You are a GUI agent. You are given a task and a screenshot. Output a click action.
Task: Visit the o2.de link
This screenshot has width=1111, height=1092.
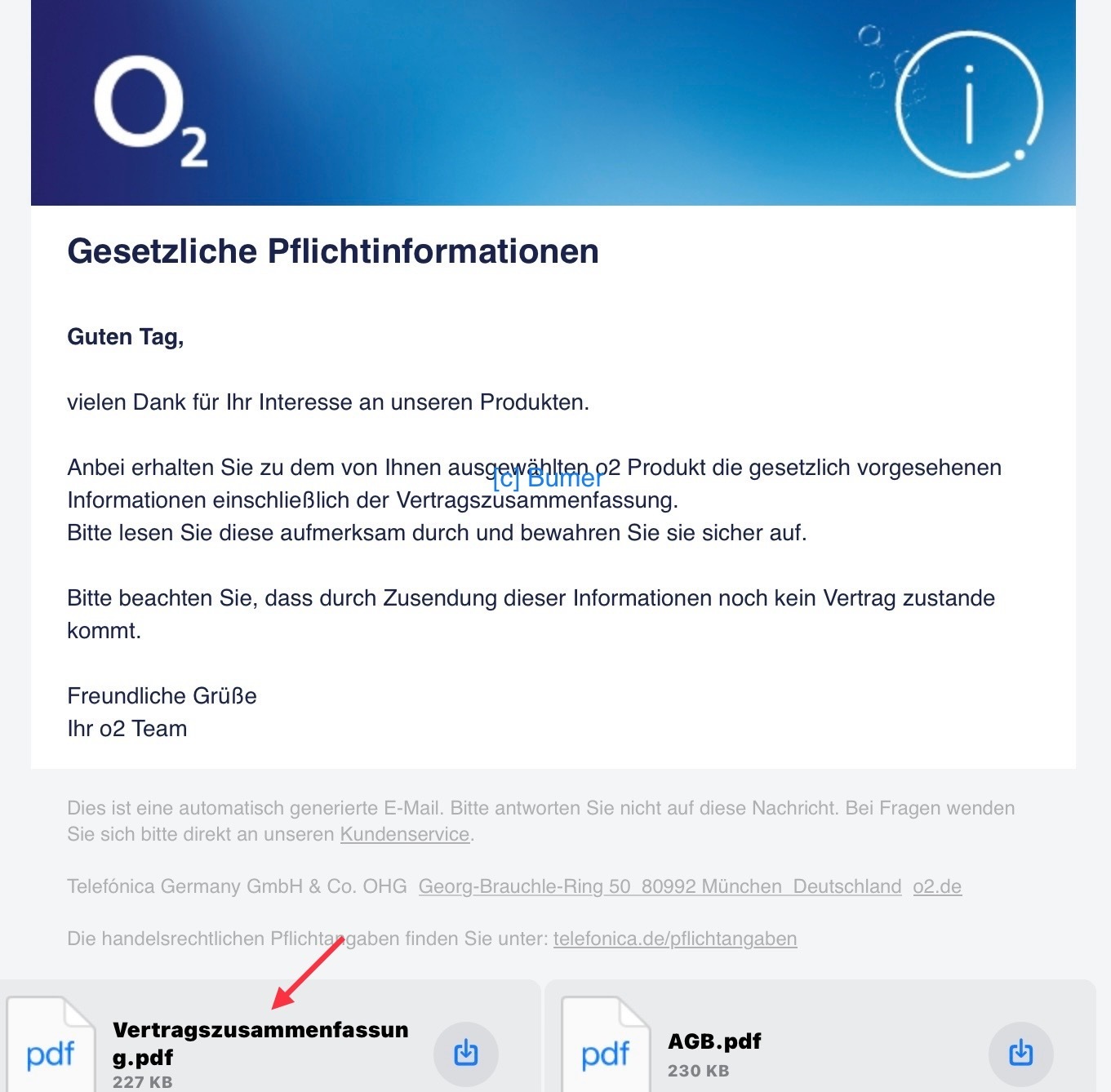pos(937,886)
